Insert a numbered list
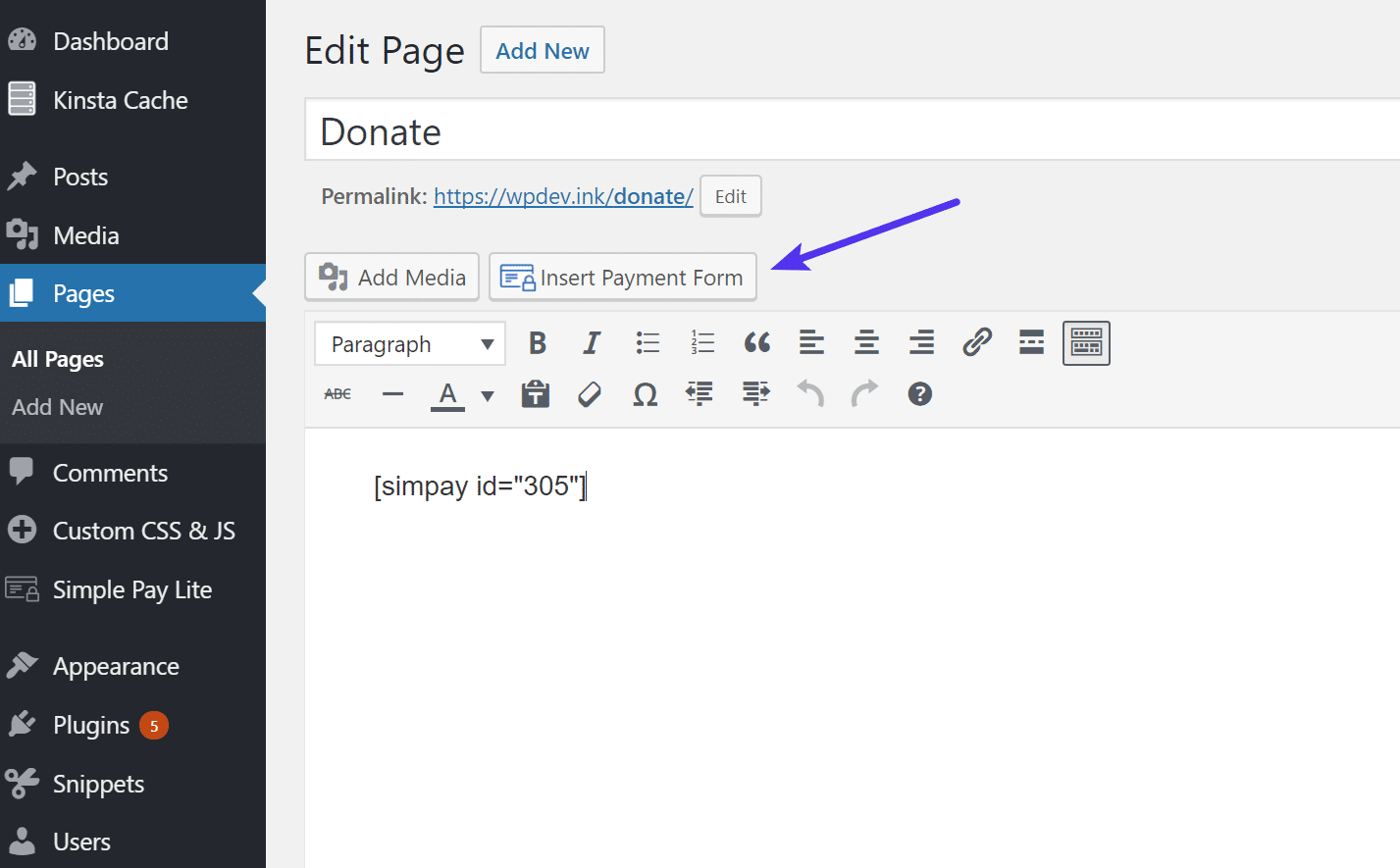 (702, 343)
